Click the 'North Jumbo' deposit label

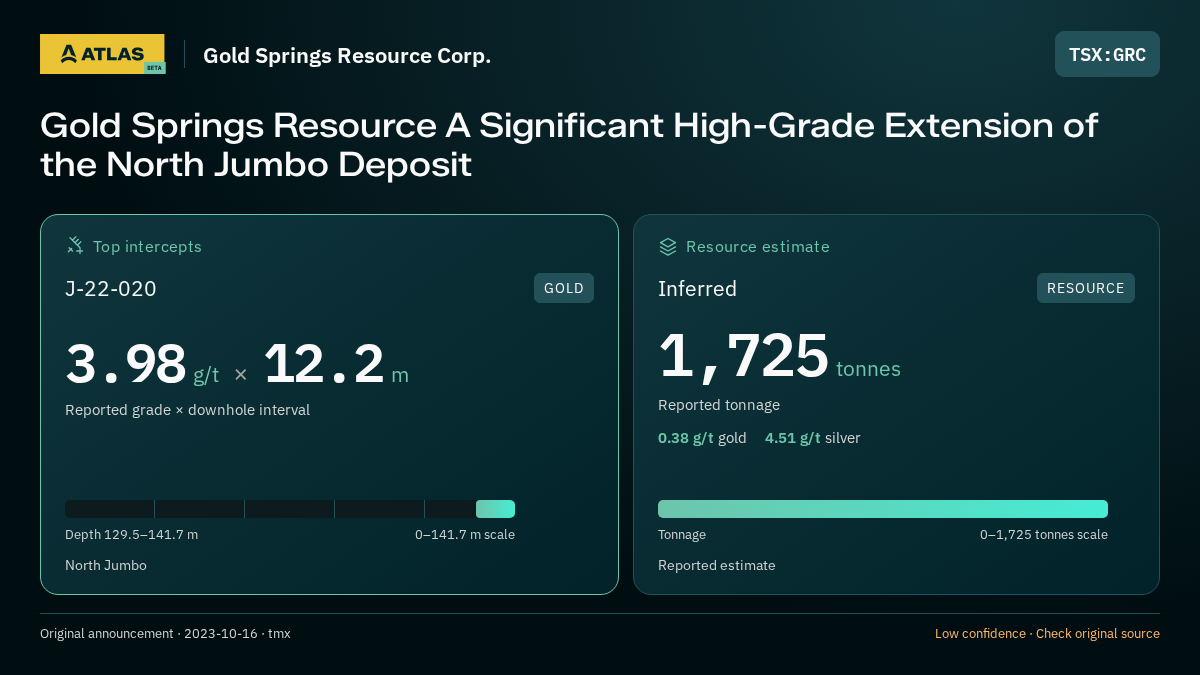(106, 565)
